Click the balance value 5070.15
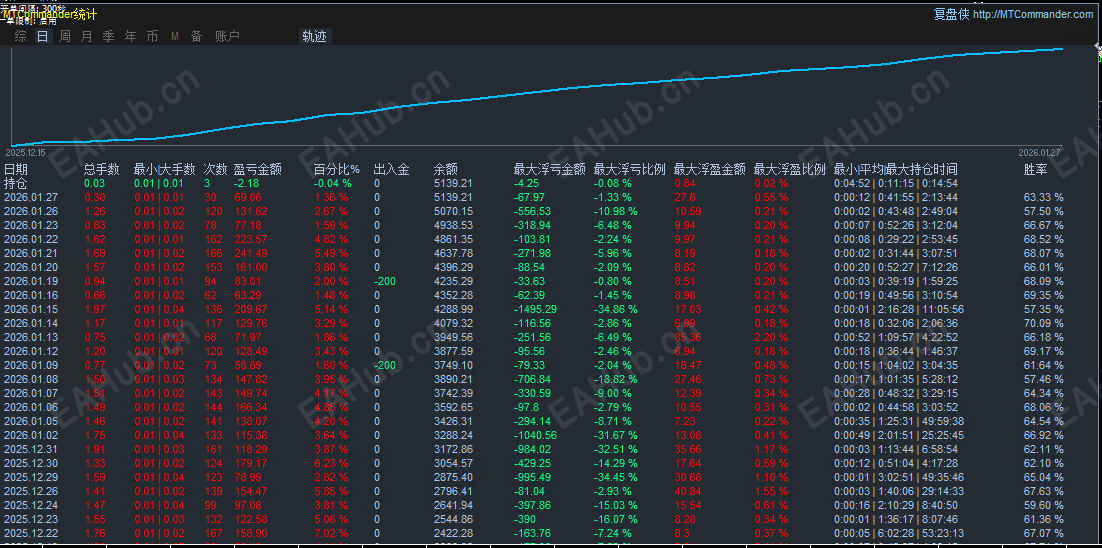The image size is (1102, 548). click(453, 211)
